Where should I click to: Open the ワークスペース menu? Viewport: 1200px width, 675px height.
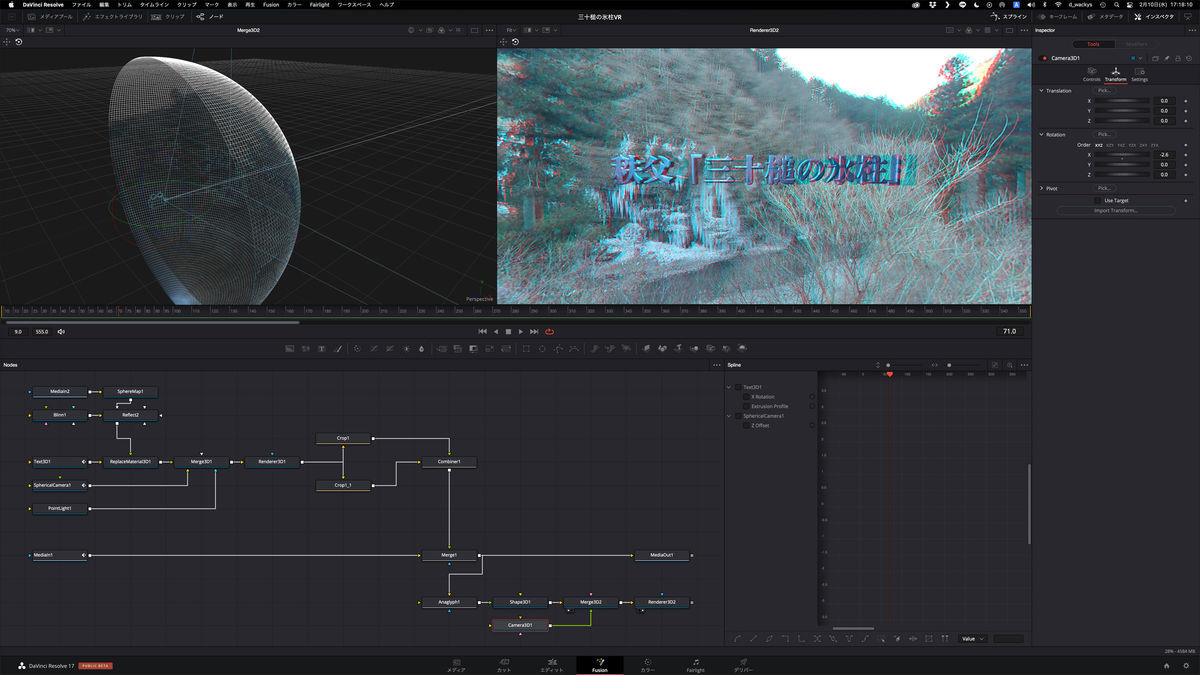(354, 5)
